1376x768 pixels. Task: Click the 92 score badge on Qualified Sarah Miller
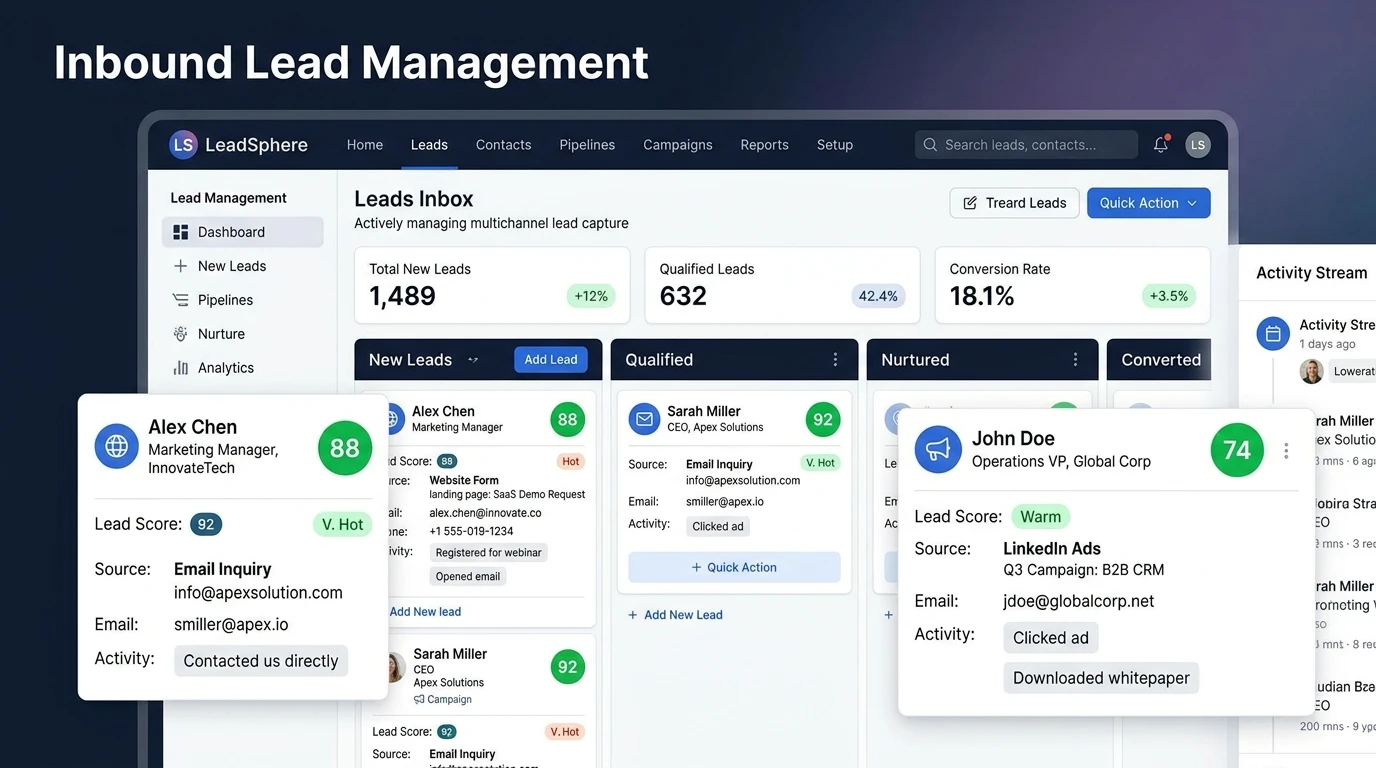tap(823, 420)
